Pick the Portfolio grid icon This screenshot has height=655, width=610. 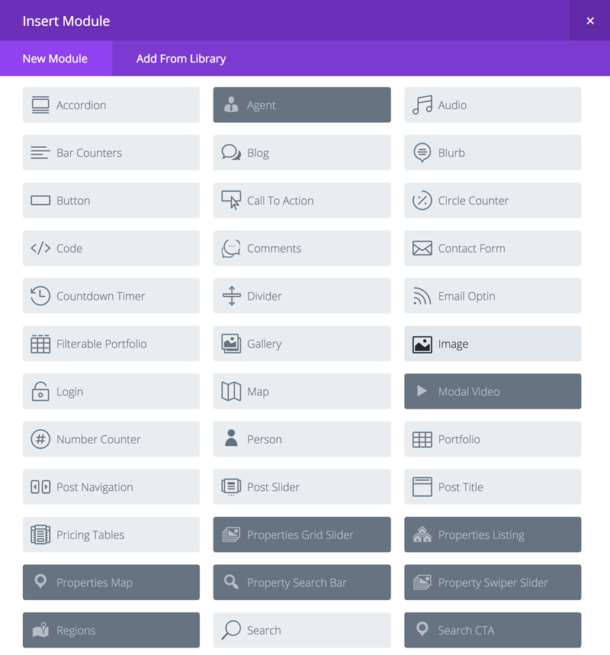click(422, 439)
